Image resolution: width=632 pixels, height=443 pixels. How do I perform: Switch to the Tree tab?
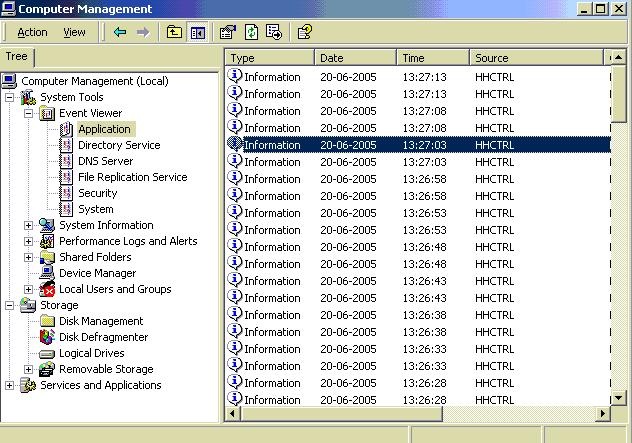point(17,57)
